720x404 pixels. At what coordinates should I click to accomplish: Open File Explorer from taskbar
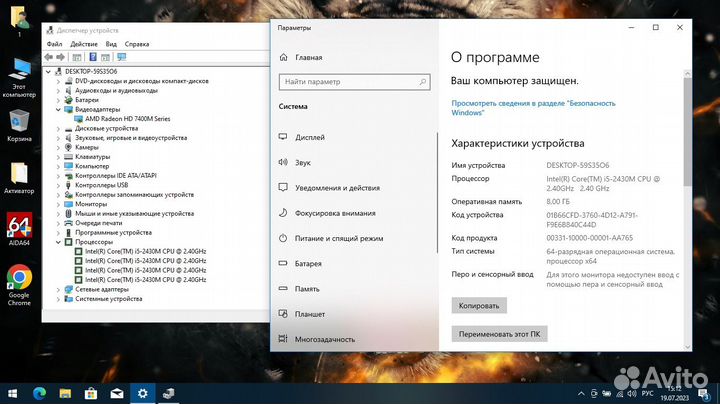tap(65, 393)
